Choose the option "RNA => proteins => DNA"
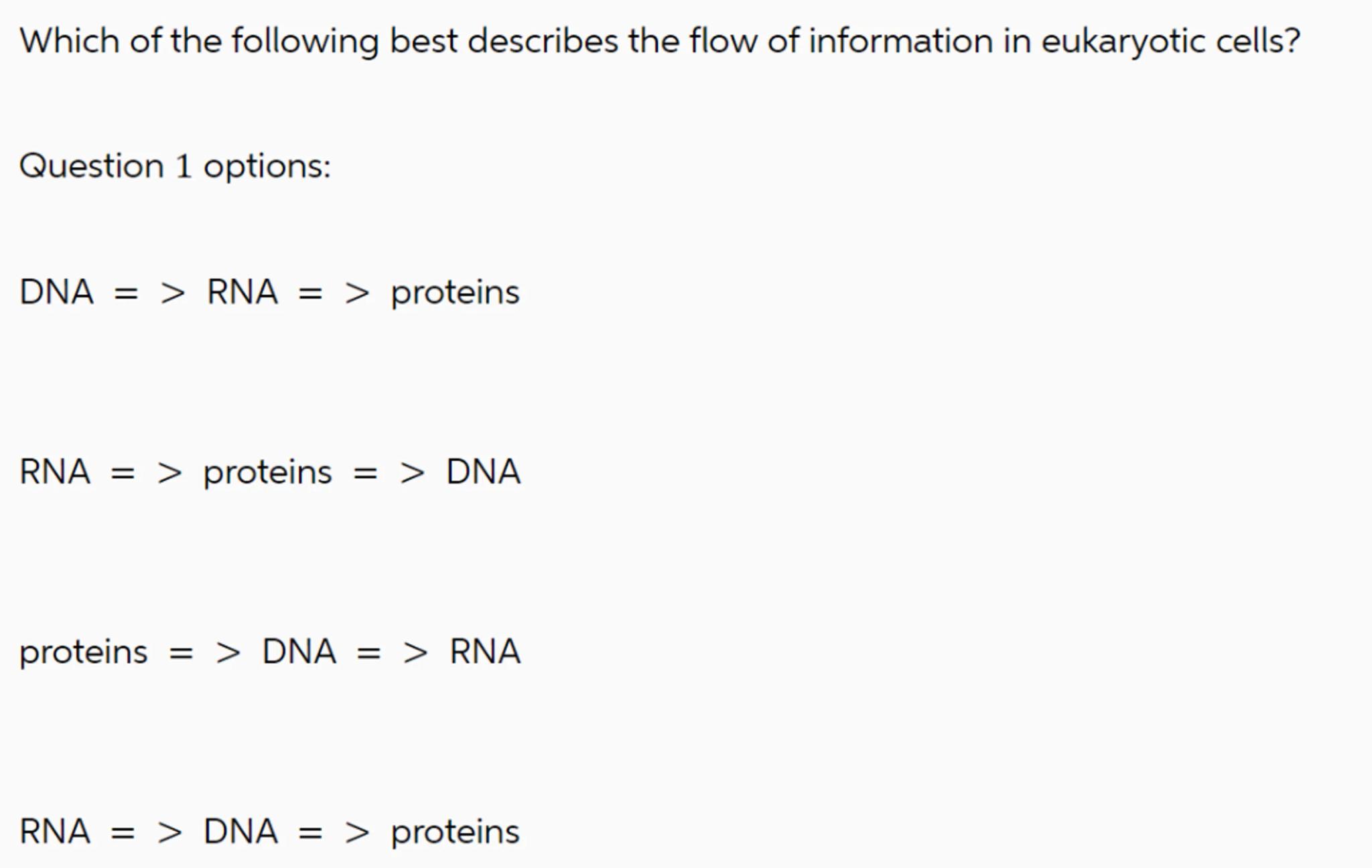The image size is (1372, 868). point(269,472)
